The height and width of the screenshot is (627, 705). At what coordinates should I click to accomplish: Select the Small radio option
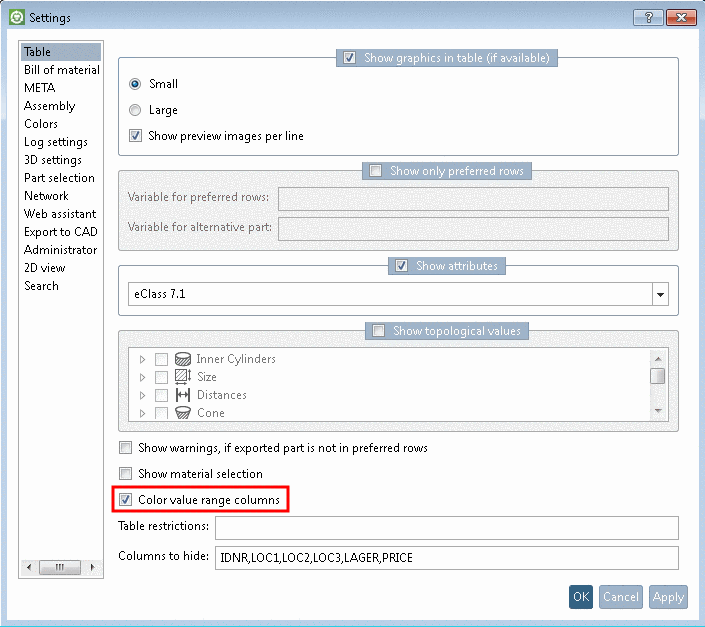point(135,84)
